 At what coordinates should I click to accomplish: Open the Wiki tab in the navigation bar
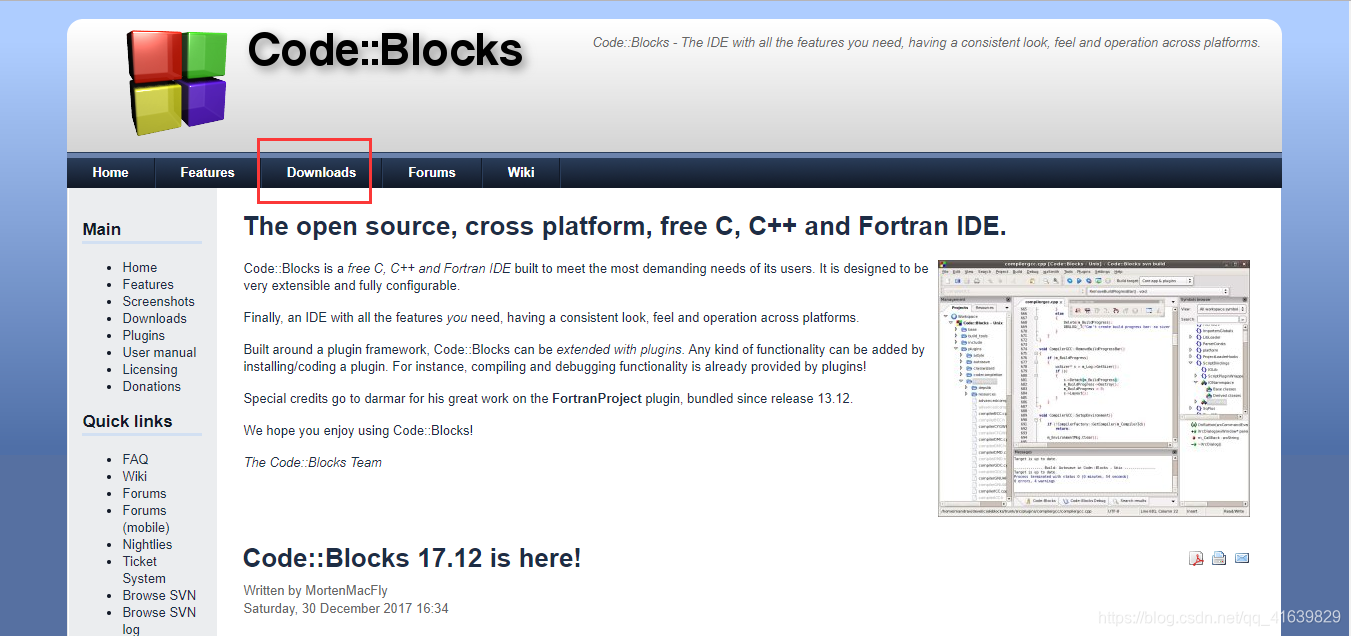point(521,172)
